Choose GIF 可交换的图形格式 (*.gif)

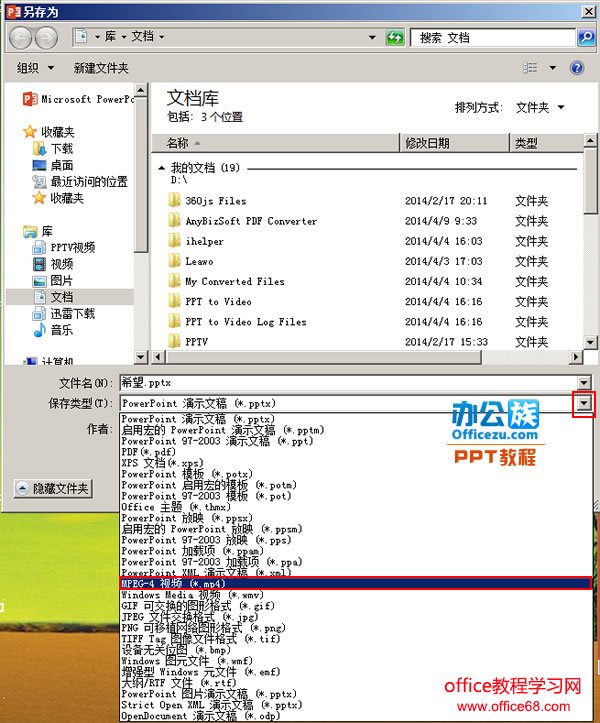pyautogui.click(x=356, y=606)
